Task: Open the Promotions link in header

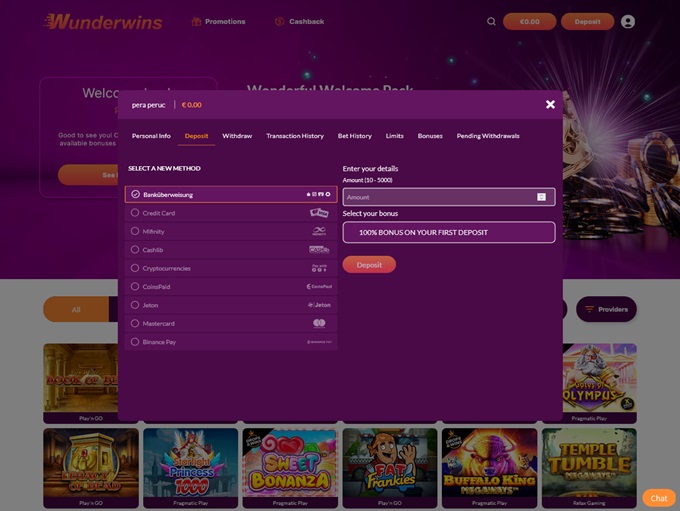Action: (x=218, y=21)
